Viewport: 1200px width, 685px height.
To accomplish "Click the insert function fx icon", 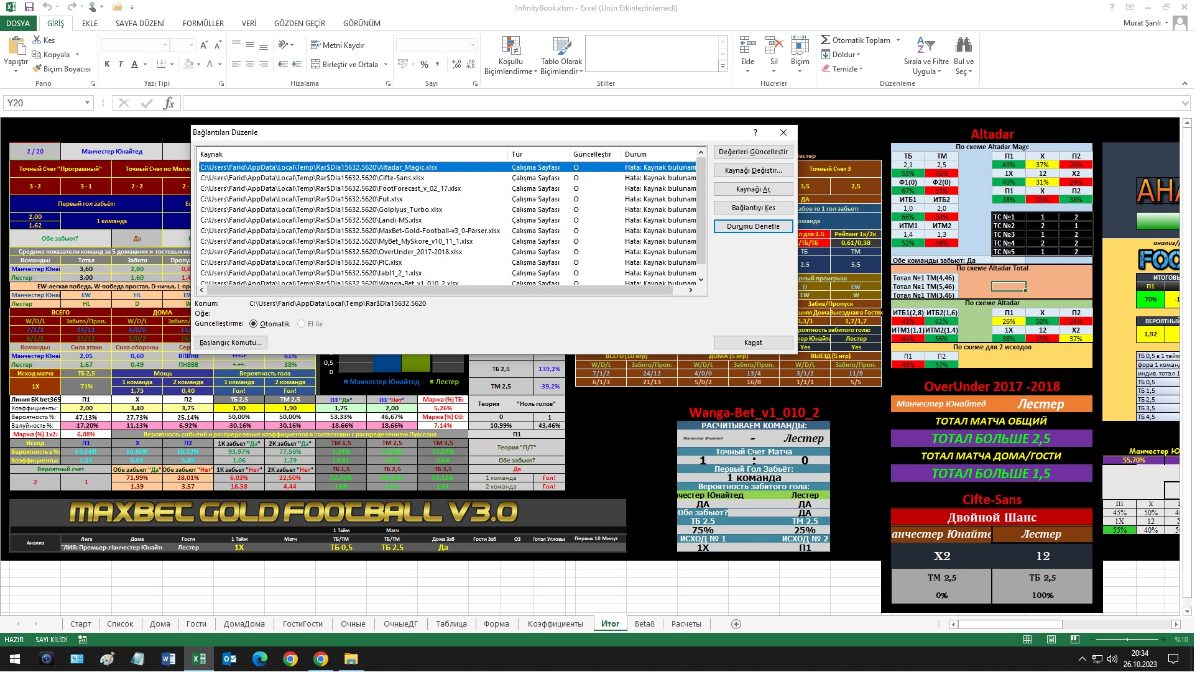I will (x=169, y=103).
